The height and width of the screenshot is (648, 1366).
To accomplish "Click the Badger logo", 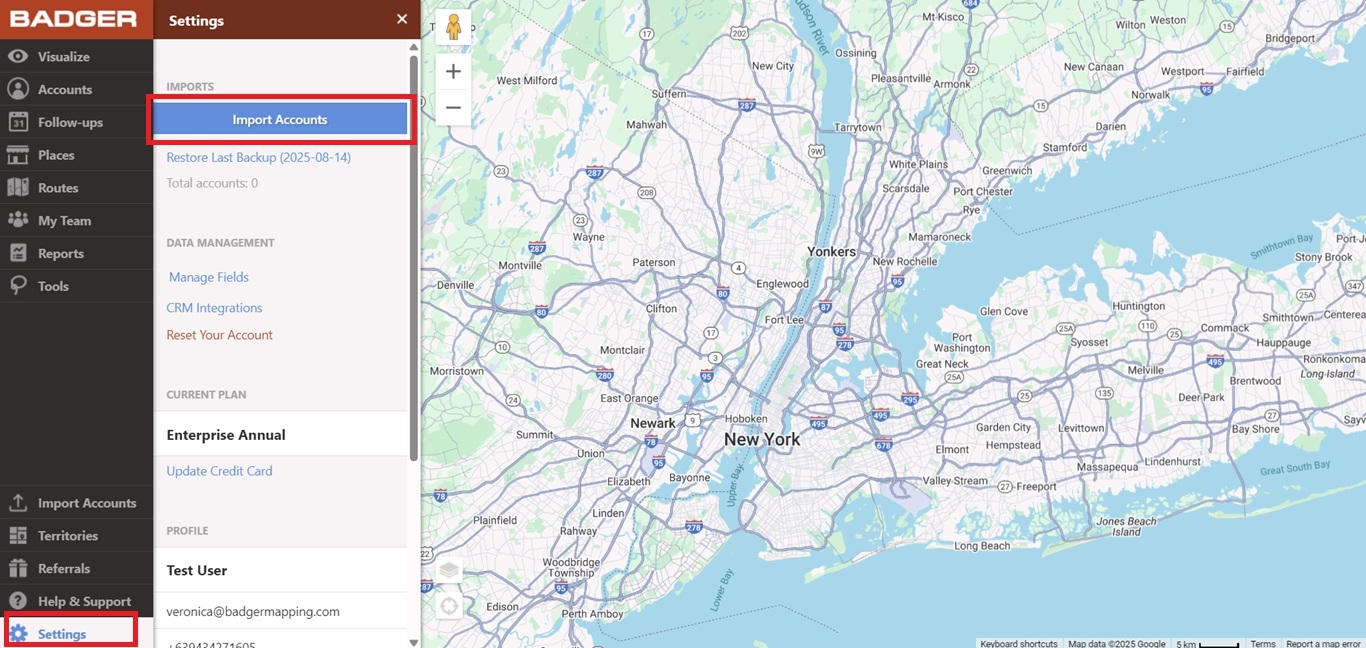I will click(x=74, y=19).
